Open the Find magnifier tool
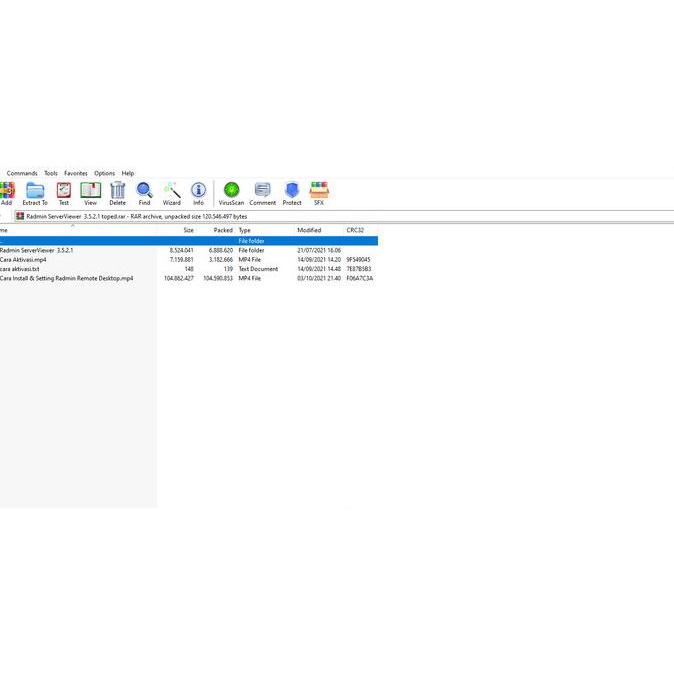The image size is (674, 674). [x=144, y=193]
